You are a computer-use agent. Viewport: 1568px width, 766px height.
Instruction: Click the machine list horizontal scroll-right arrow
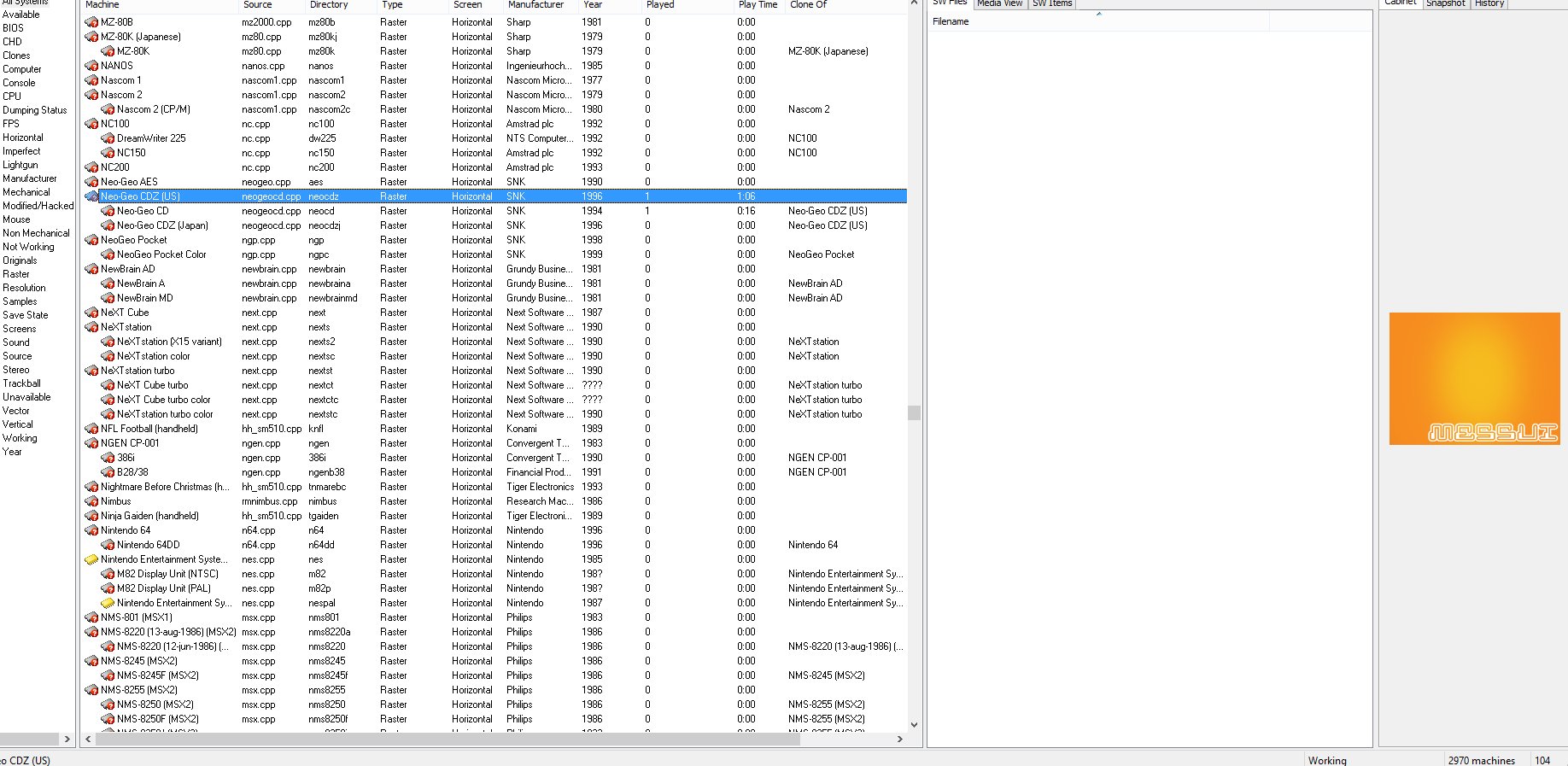[x=900, y=740]
